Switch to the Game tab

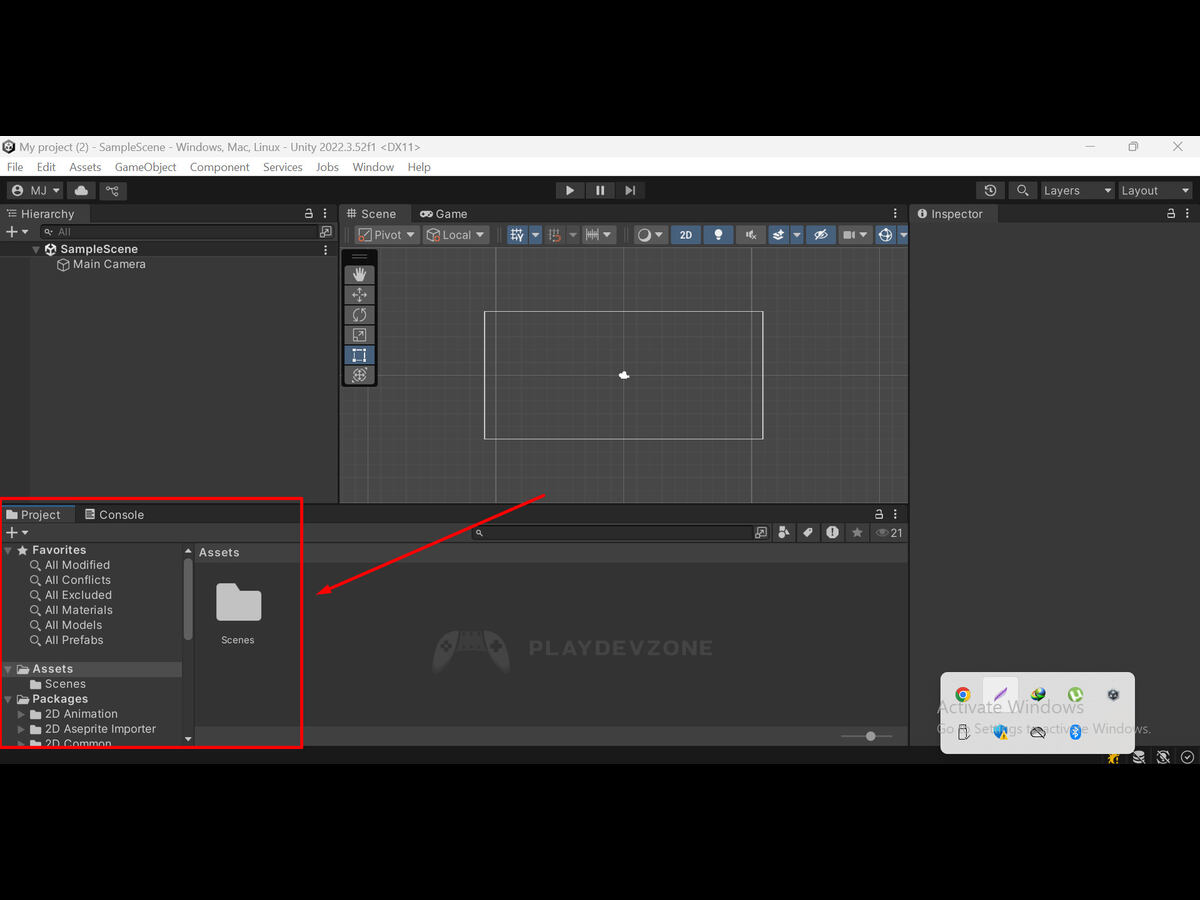click(x=444, y=214)
